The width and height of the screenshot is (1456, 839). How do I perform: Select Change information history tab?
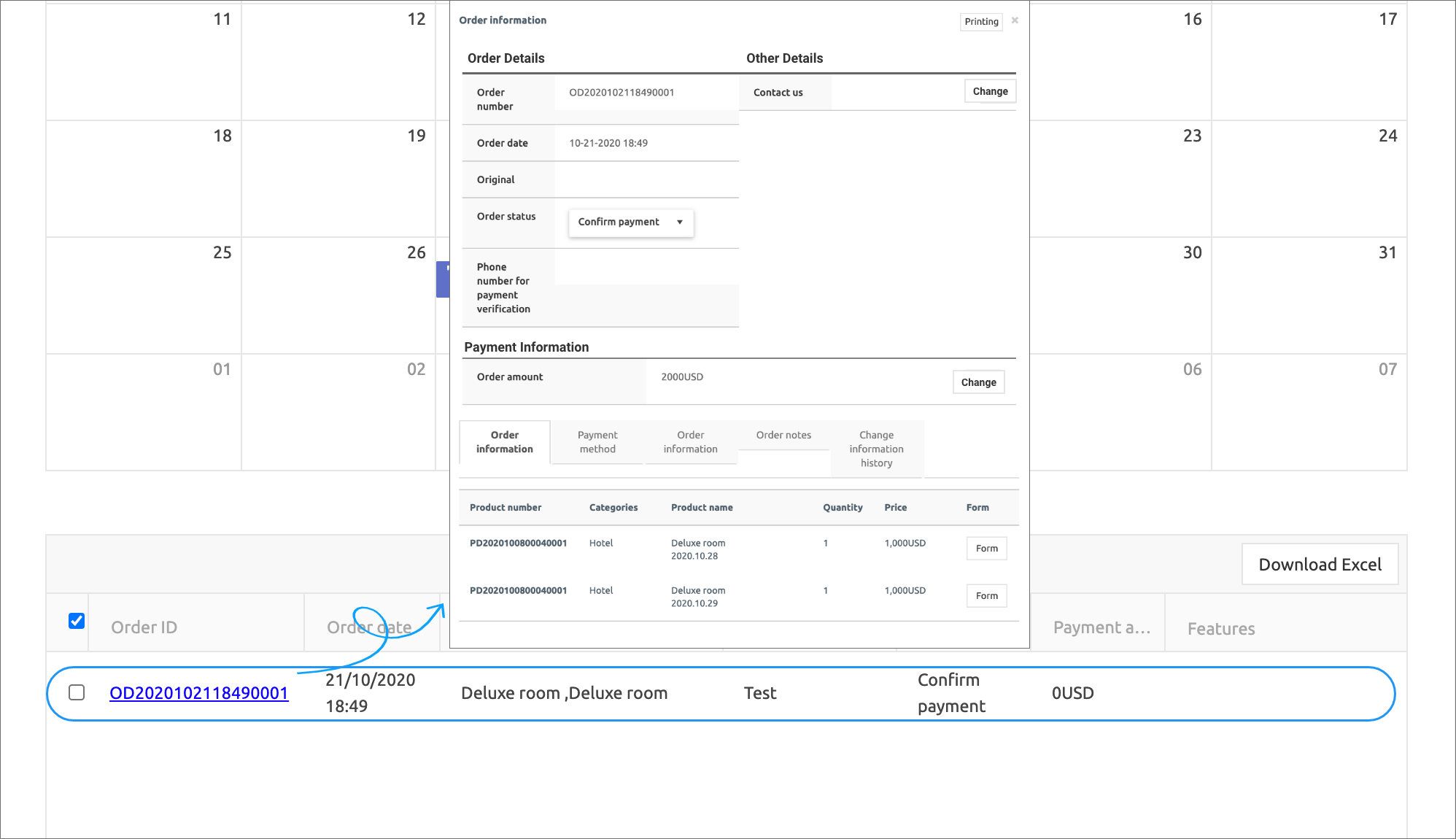pyautogui.click(x=876, y=449)
